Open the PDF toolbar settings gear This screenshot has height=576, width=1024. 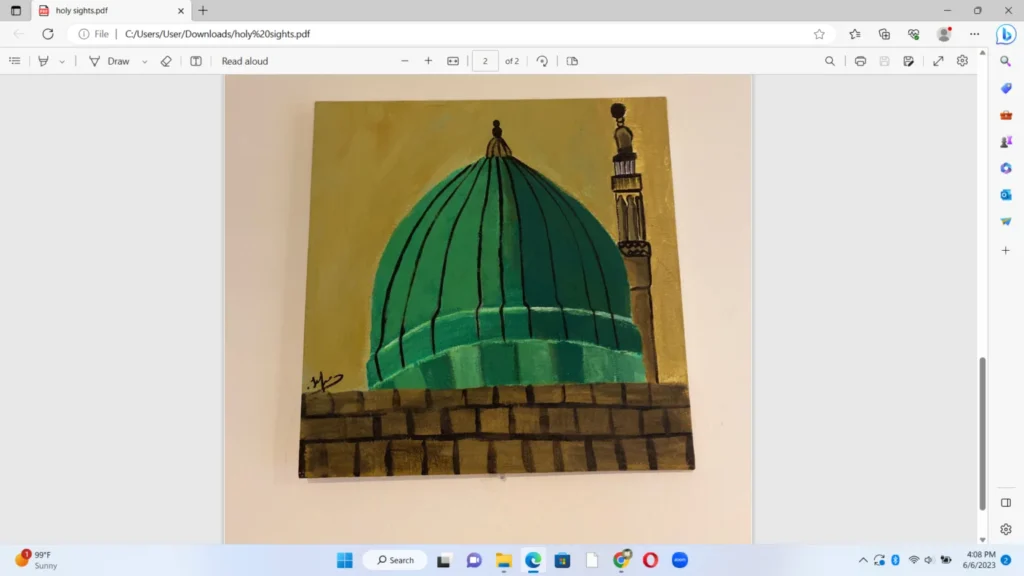coord(962,61)
